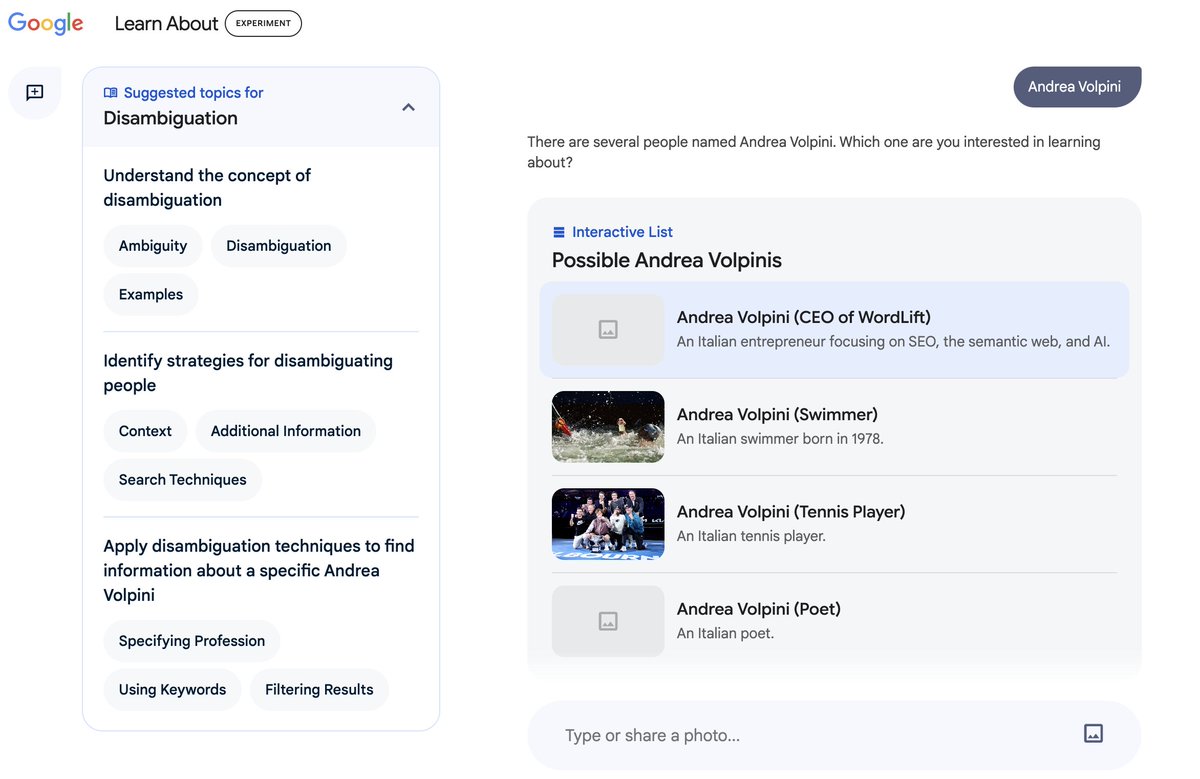
Task: Select the Using Keywords chip
Action: click(x=172, y=690)
